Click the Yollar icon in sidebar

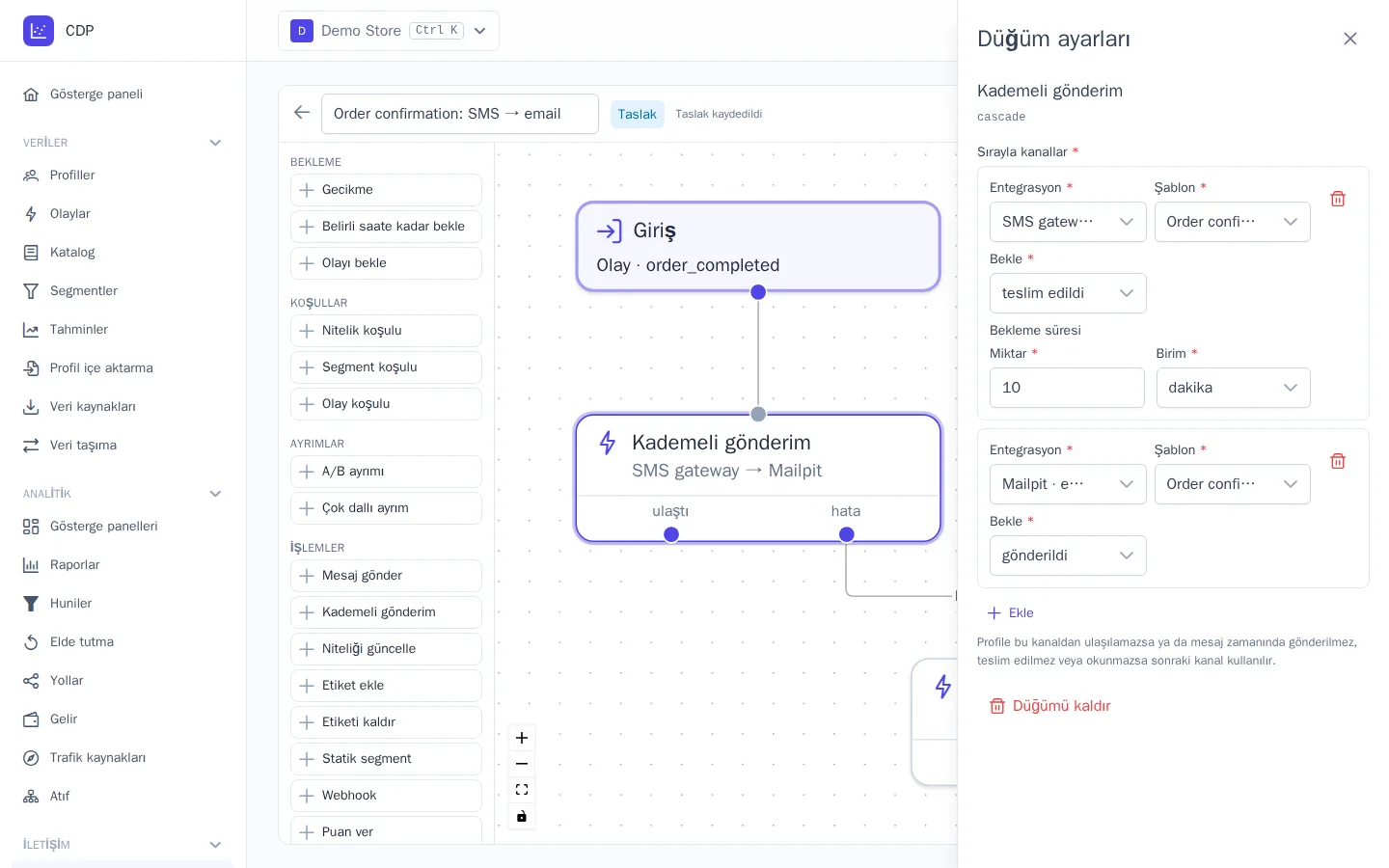[31, 681]
